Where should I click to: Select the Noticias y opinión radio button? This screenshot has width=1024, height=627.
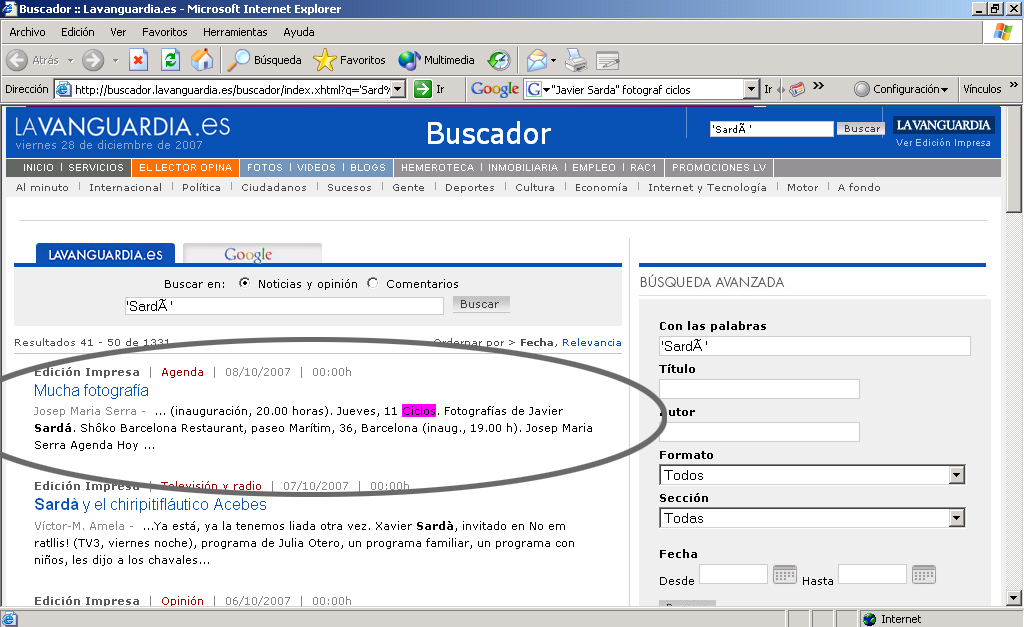(245, 283)
